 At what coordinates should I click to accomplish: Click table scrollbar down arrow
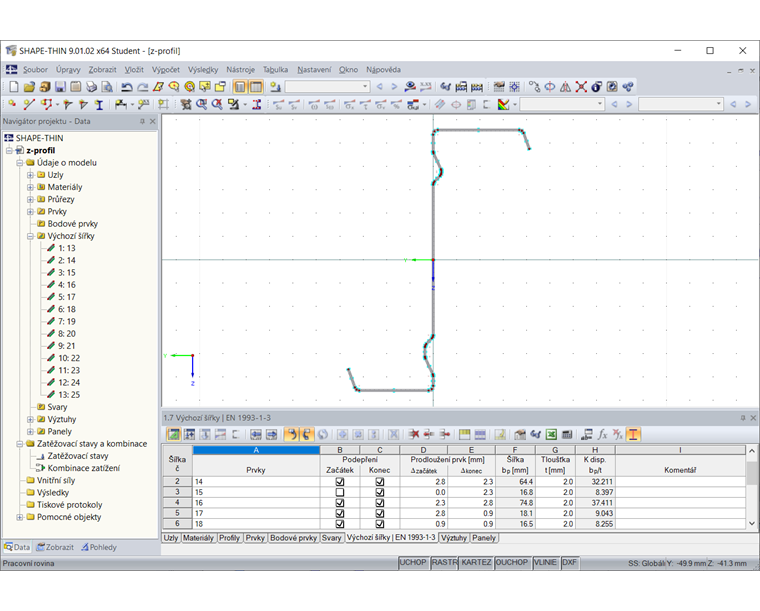pos(752,523)
